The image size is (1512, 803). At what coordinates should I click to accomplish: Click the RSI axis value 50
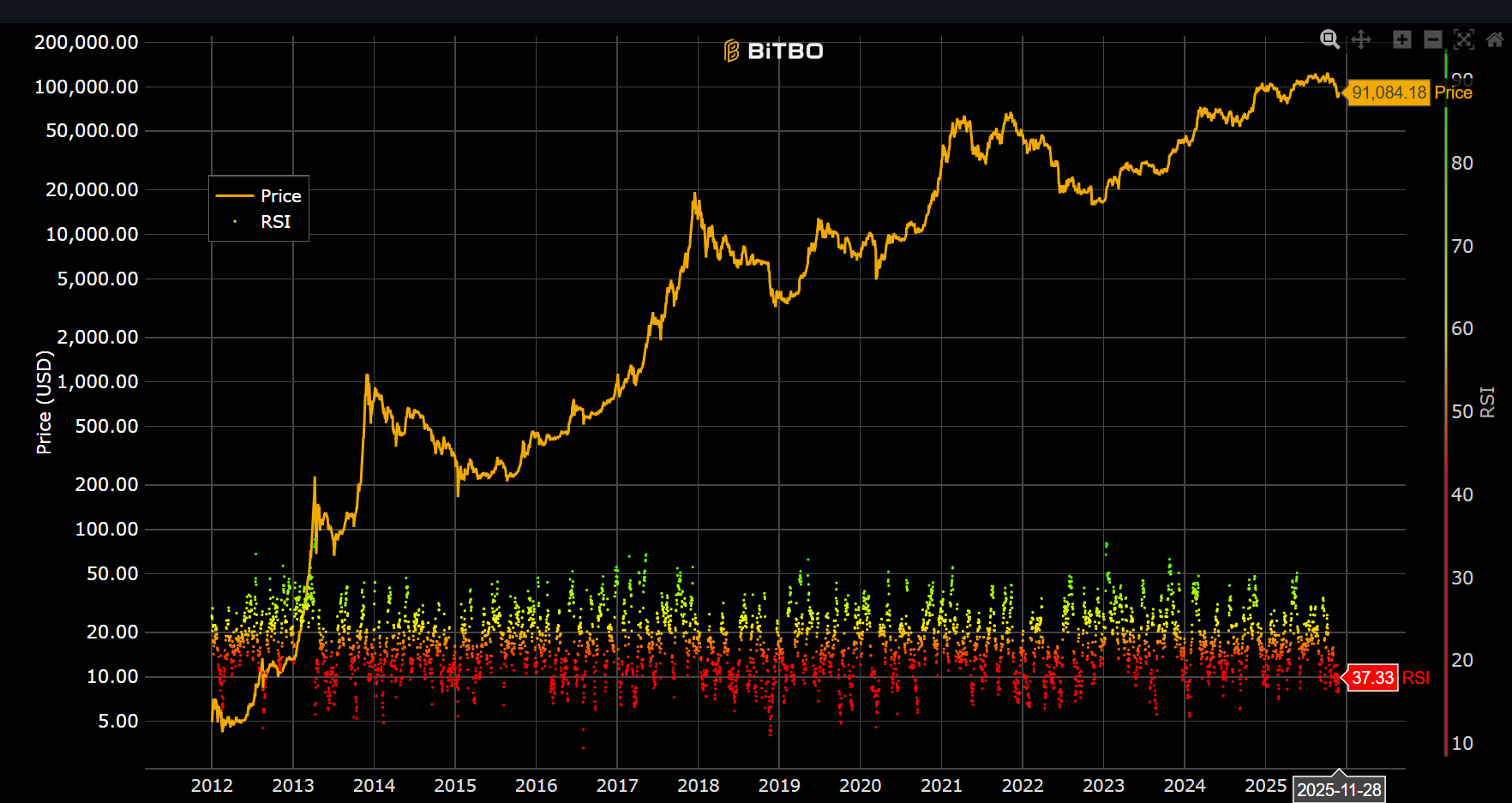pos(1462,412)
